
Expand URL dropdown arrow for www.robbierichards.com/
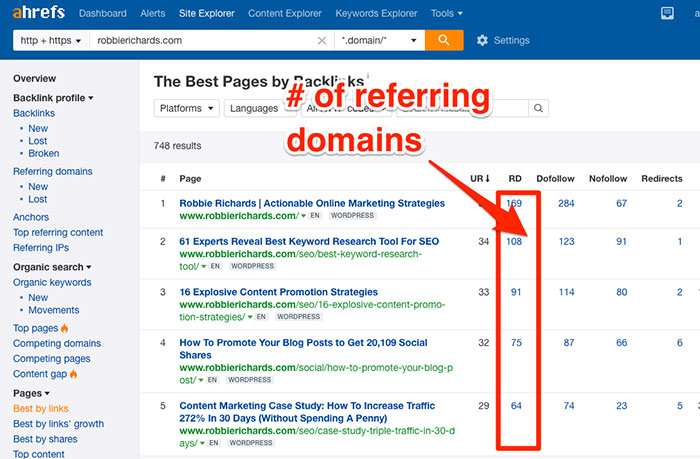pos(304,216)
